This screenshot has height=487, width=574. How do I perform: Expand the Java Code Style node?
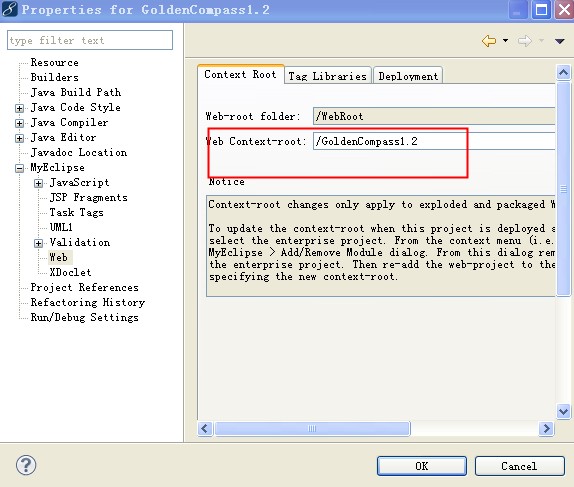(19, 108)
